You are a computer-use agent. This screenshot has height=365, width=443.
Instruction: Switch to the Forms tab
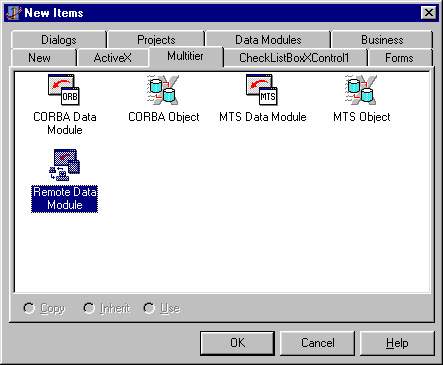[399, 58]
